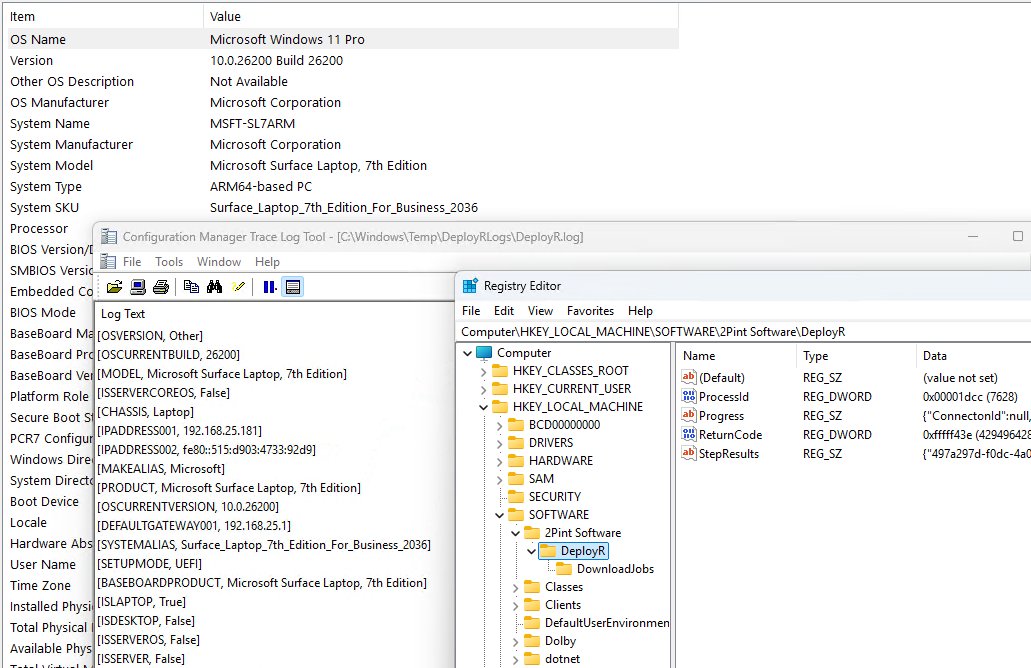The image size is (1031, 668).
Task: Collapse the DeployR node arrow
Action: point(531,551)
